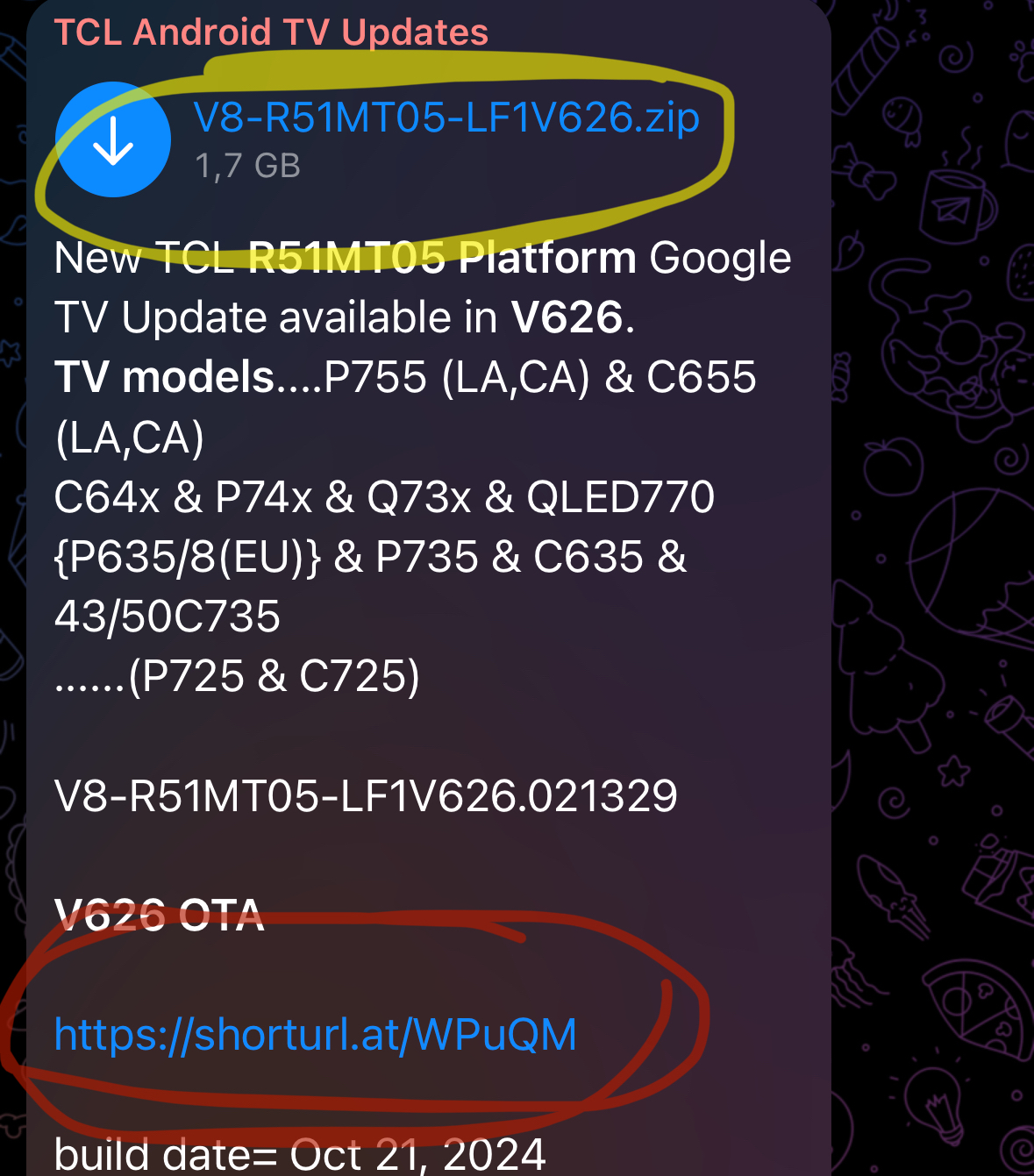The height and width of the screenshot is (1176, 1034).
Task: Tap the (P725 & C725) model text
Action: (275, 676)
